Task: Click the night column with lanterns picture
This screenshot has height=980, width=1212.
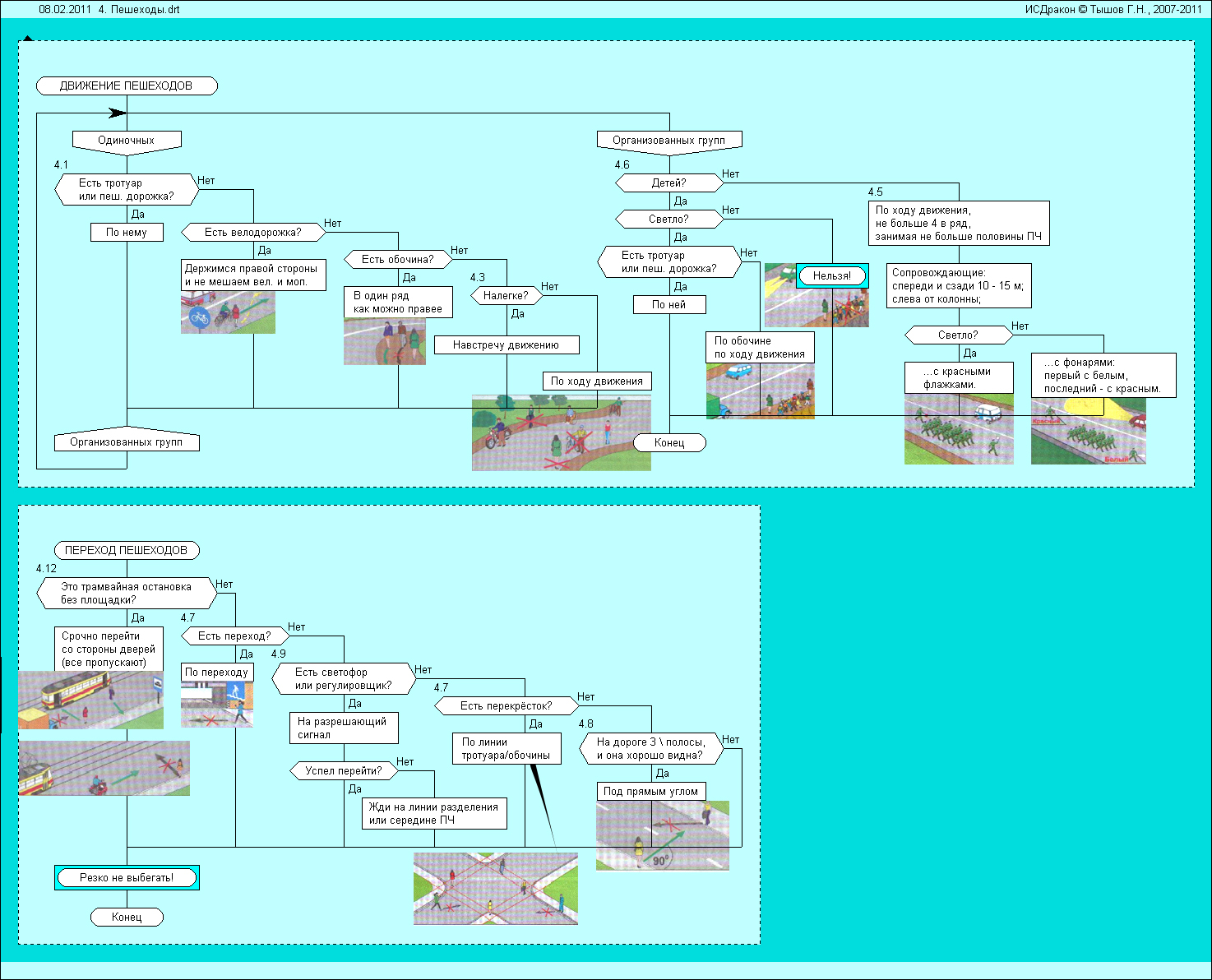Action: click(1088, 432)
